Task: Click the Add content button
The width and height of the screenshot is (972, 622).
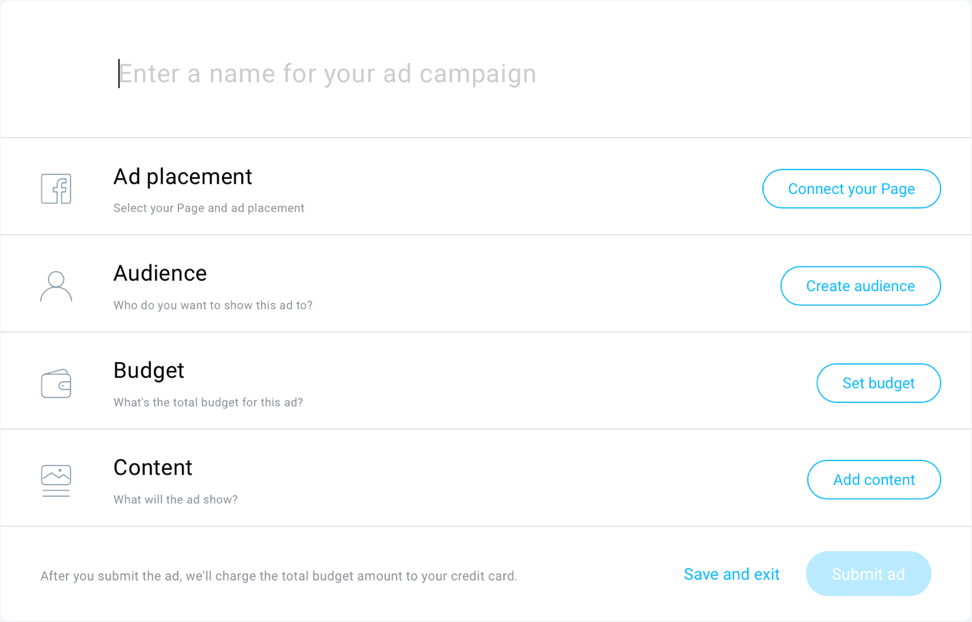Action: (x=874, y=480)
